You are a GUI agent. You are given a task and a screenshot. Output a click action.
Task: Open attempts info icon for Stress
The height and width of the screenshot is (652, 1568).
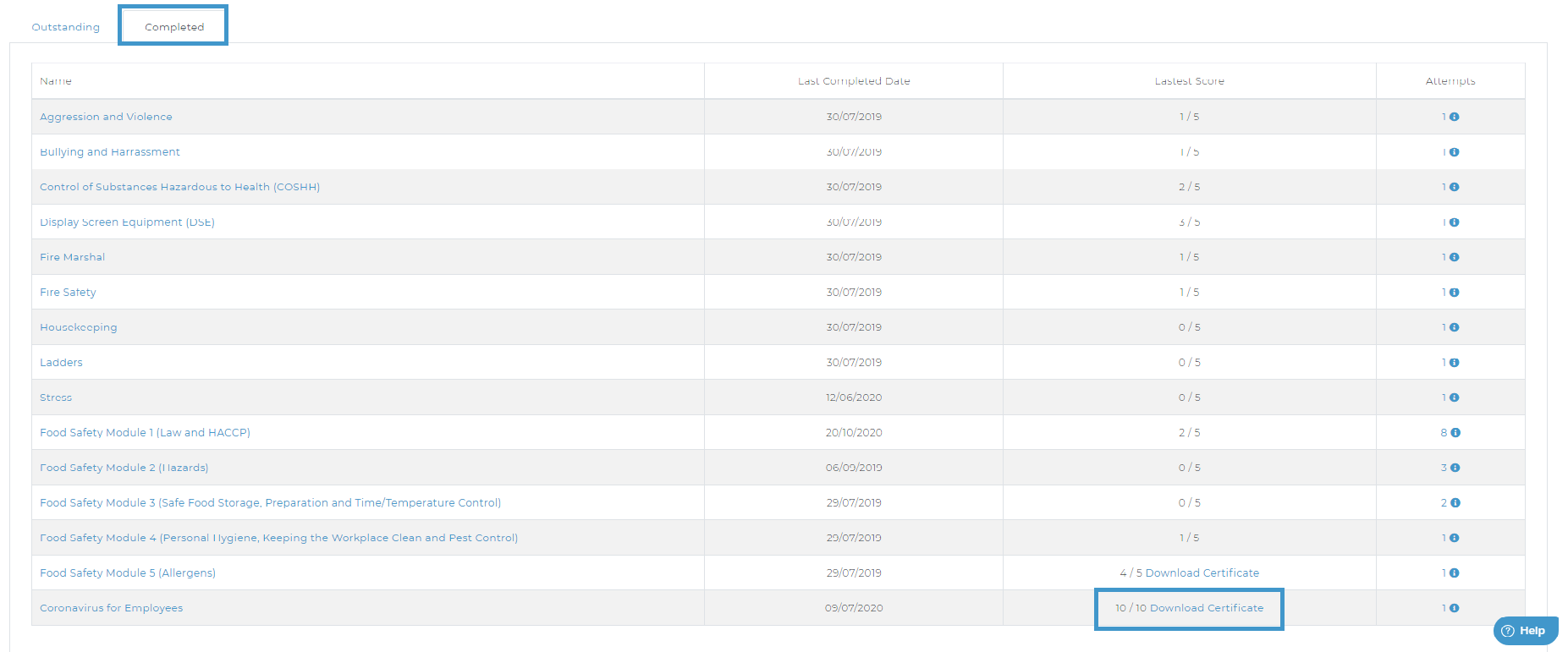(1454, 397)
